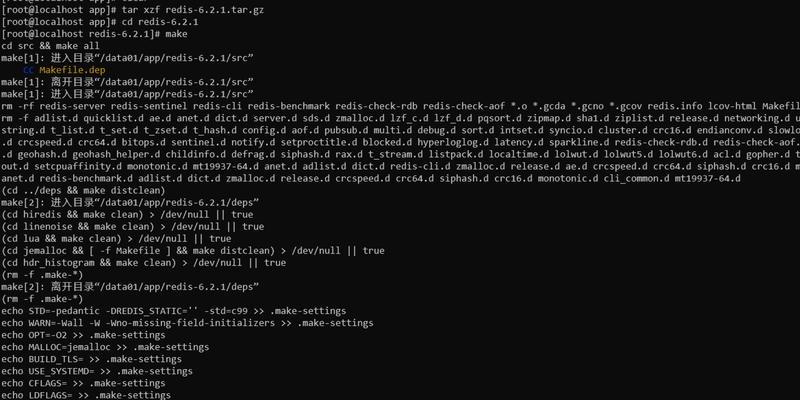The height and width of the screenshot is (400, 800).
Task: Click the 'rm -rf redis-server redis-sentinel' line
Action: pyautogui.click(x=400, y=106)
